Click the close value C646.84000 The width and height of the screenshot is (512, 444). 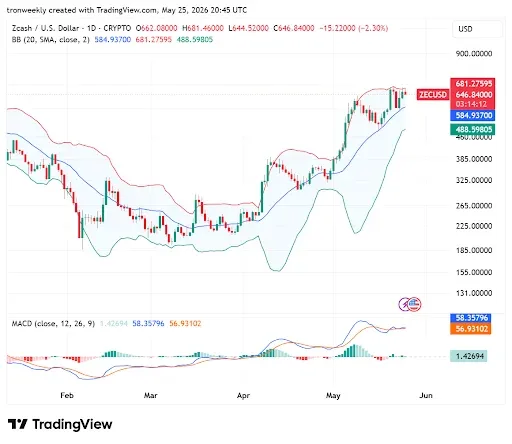[x=294, y=28]
